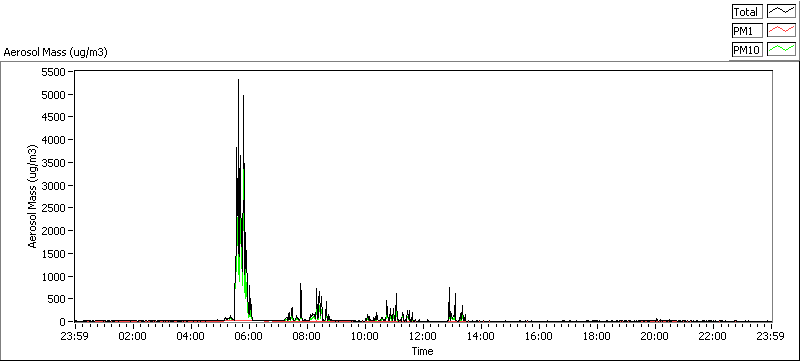Click the 0 Y-axis minimum value
The width and height of the screenshot is (800, 361).
[x=63, y=322]
